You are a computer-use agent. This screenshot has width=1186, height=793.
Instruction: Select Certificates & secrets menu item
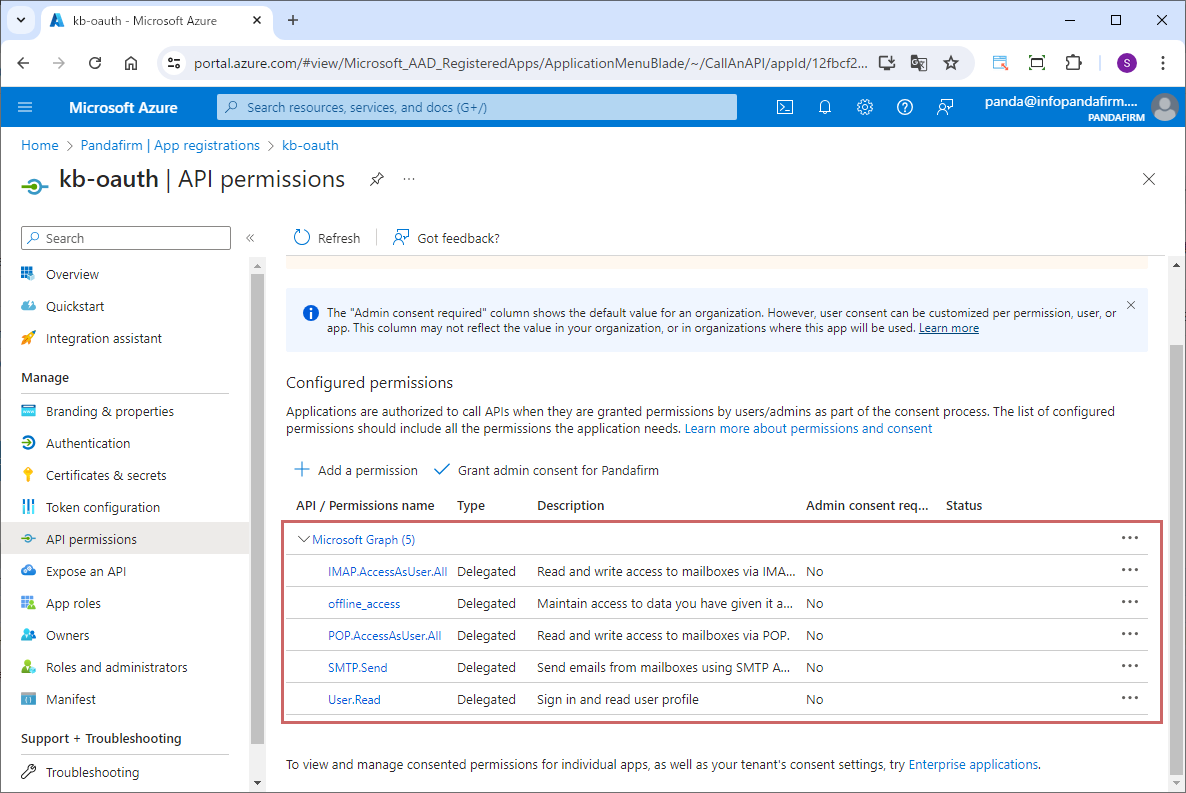pyautogui.click(x=106, y=475)
